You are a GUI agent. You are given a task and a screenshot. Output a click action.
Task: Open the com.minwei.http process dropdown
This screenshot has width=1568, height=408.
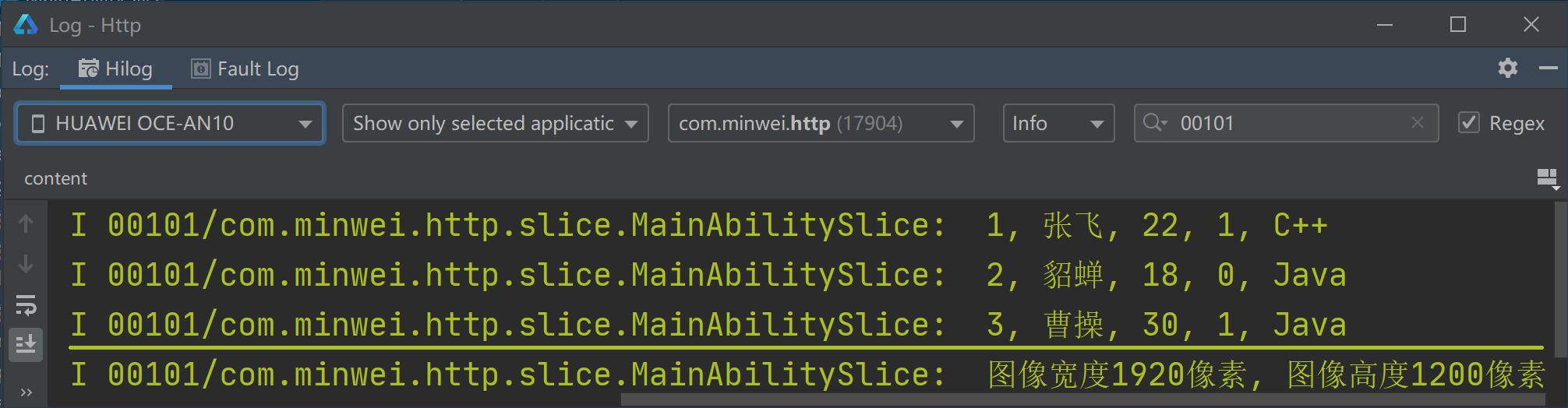point(821,123)
